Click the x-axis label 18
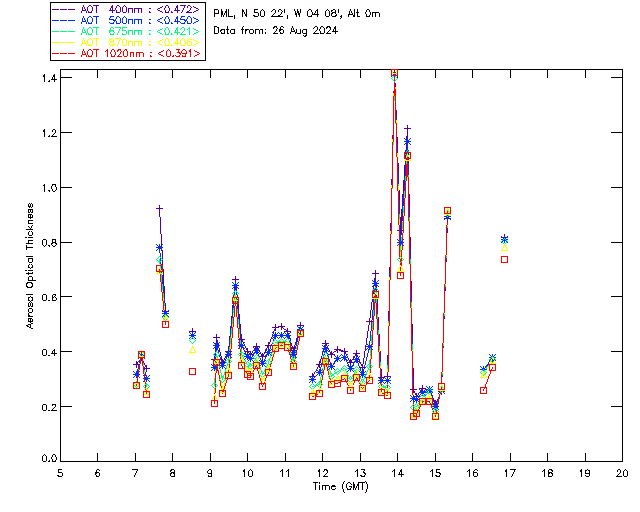Viewport: 640px width, 512px height. click(x=547, y=473)
